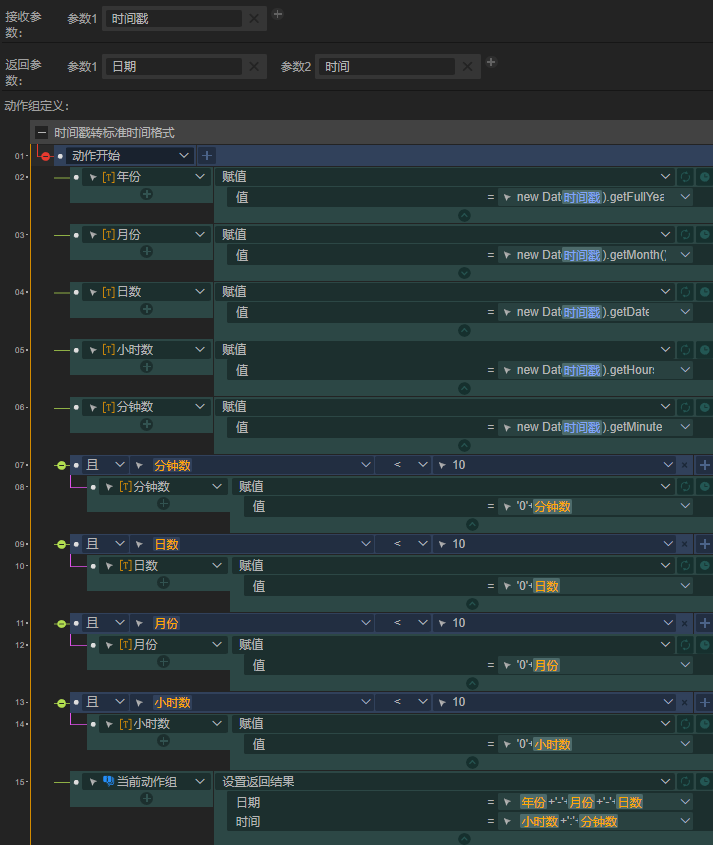
Task: Open the [T]月份 target dropdown on line 03
Action: tap(199, 234)
